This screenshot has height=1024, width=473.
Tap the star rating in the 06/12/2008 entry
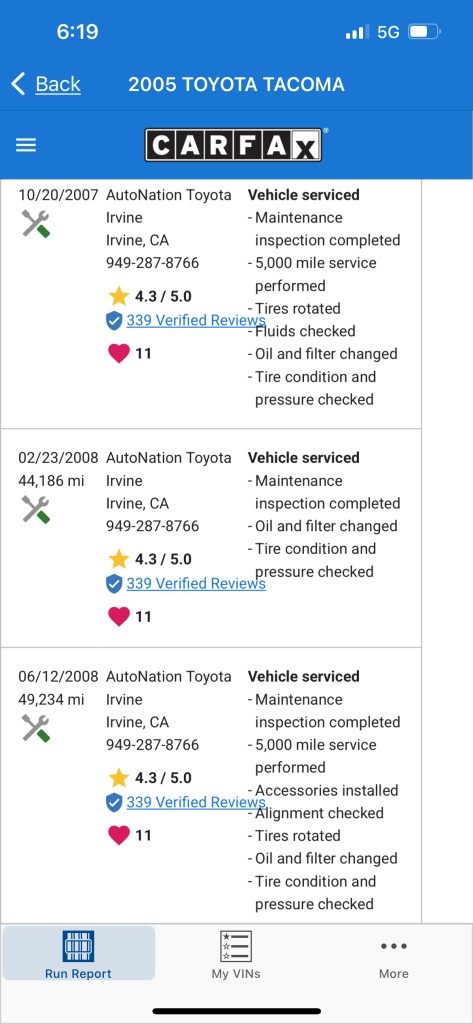(150, 778)
